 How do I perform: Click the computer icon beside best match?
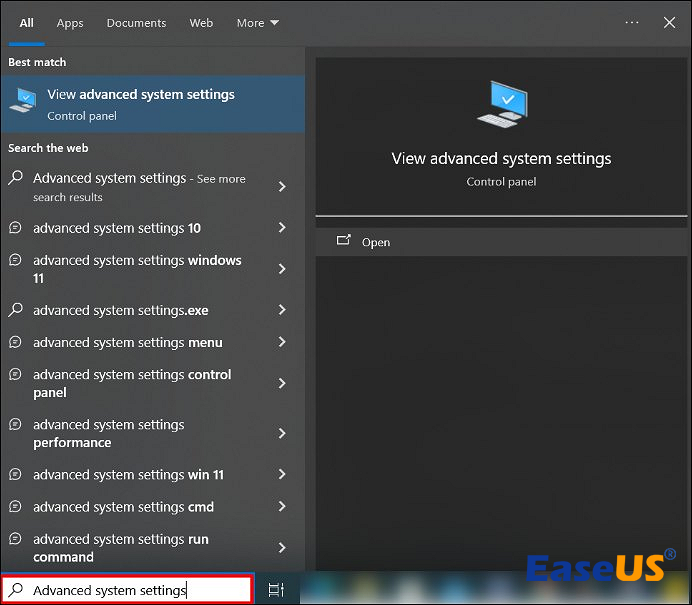click(23, 103)
